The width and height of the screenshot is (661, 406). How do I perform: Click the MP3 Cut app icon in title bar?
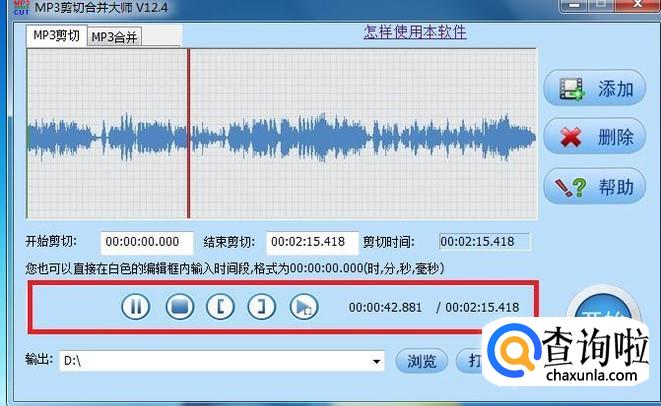point(21,7)
